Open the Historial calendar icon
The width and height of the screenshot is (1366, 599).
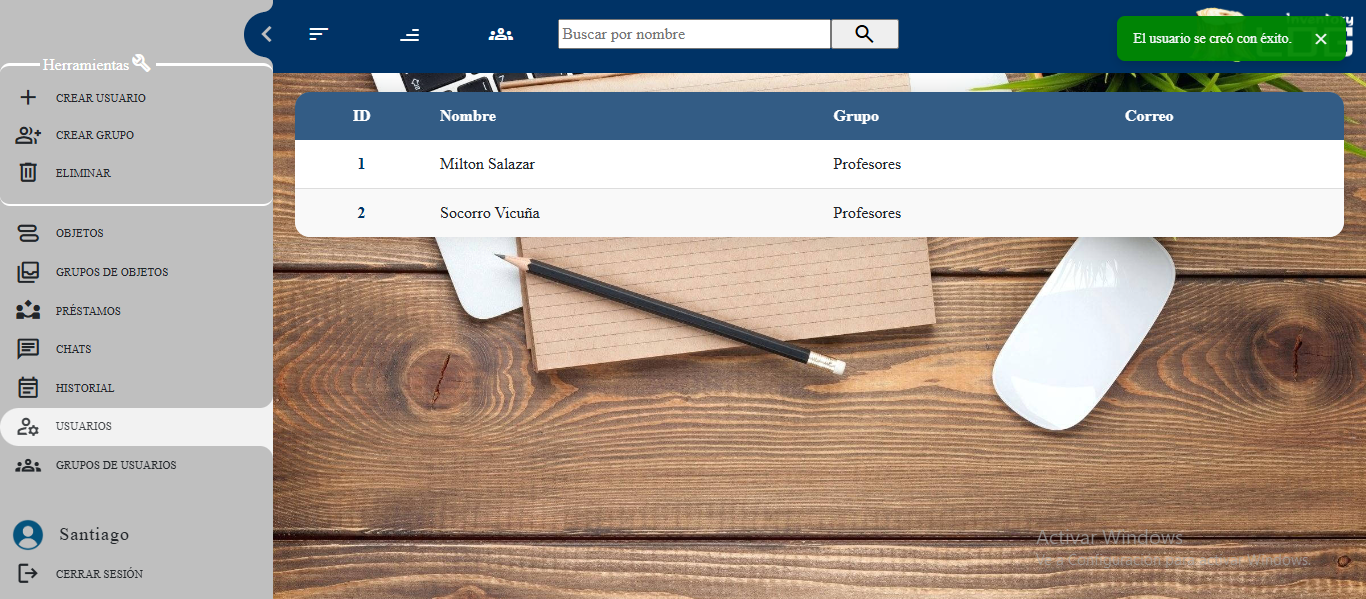(28, 388)
